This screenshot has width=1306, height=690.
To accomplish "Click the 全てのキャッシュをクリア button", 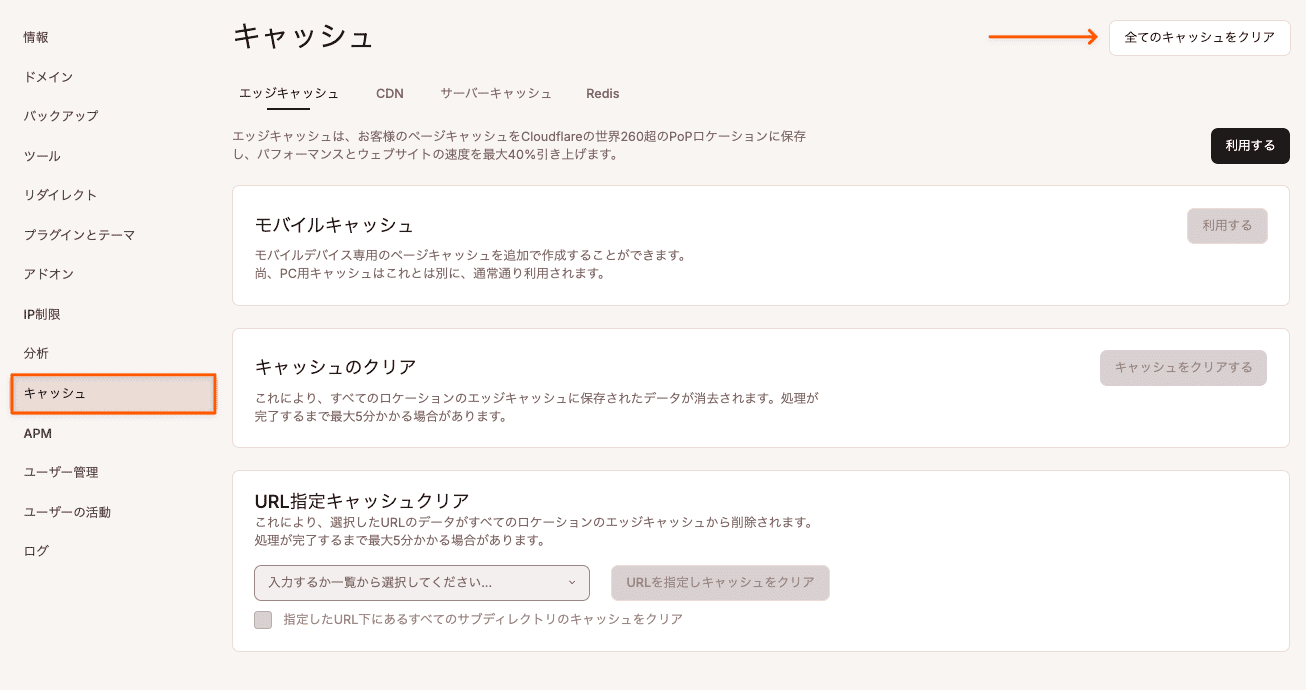I will 1199,38.
